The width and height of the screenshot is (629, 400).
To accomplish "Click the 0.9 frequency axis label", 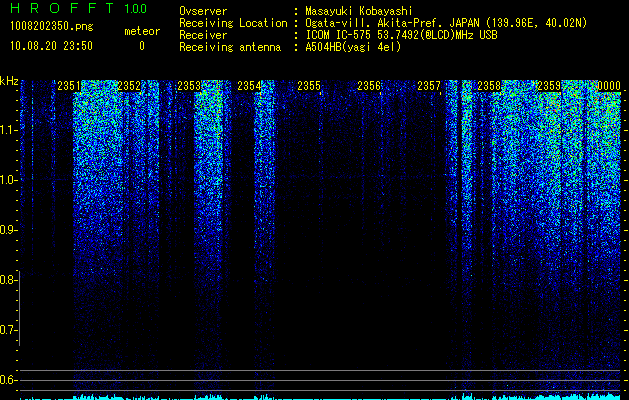I will tap(7, 230).
